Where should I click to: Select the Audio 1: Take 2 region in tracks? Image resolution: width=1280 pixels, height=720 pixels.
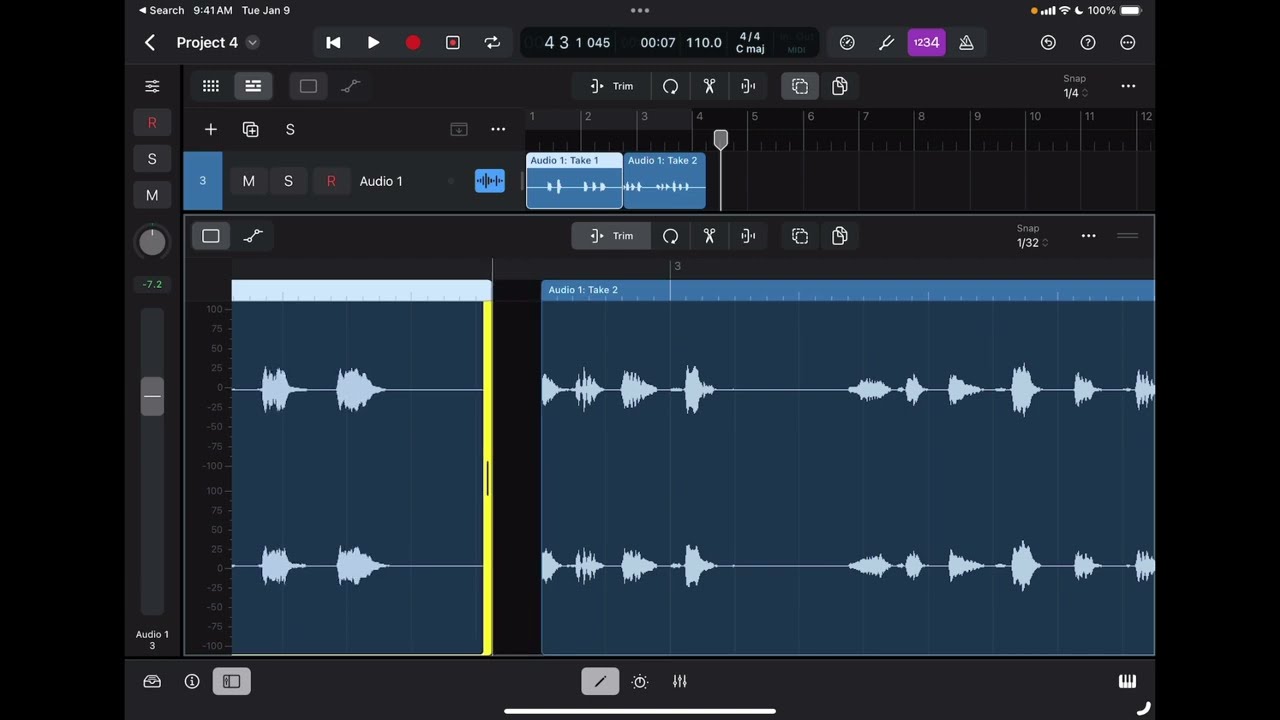point(664,180)
